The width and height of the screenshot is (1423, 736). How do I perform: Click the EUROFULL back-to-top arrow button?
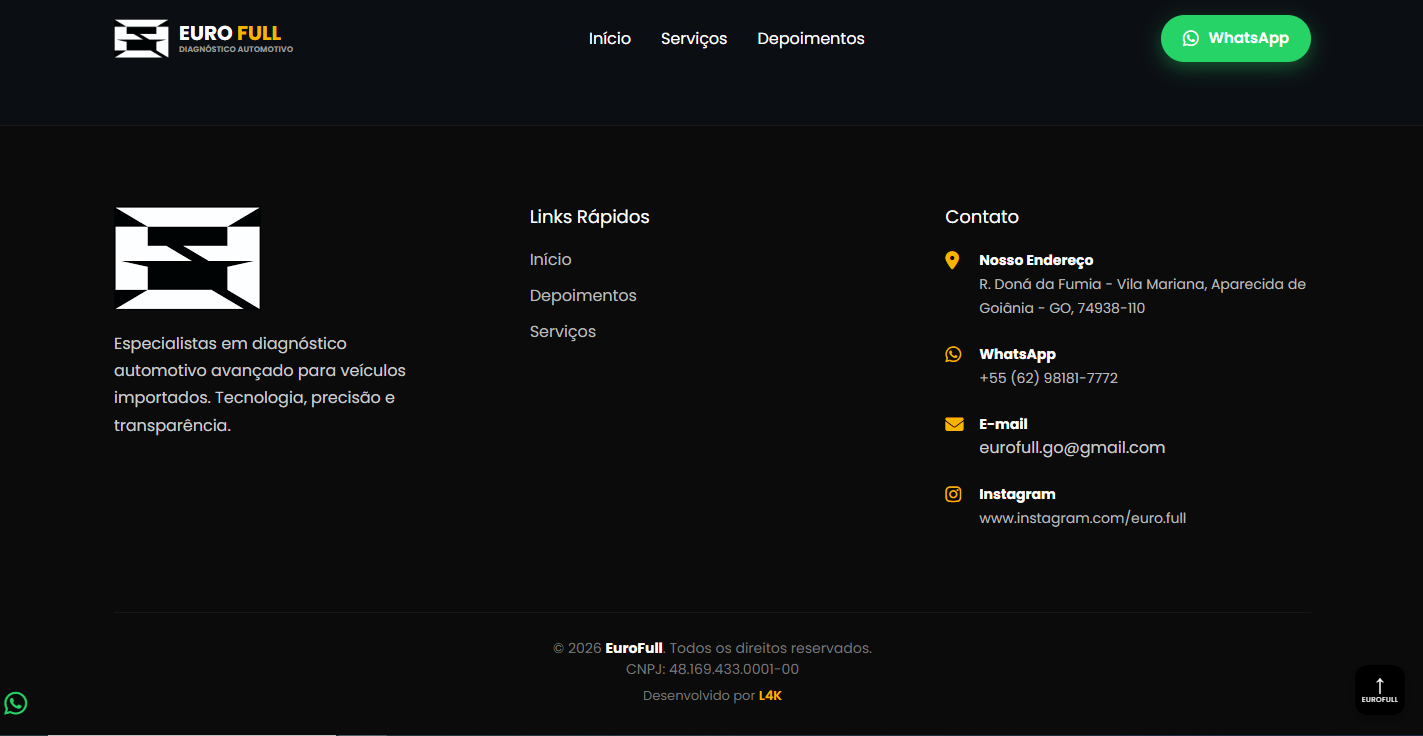click(1379, 689)
